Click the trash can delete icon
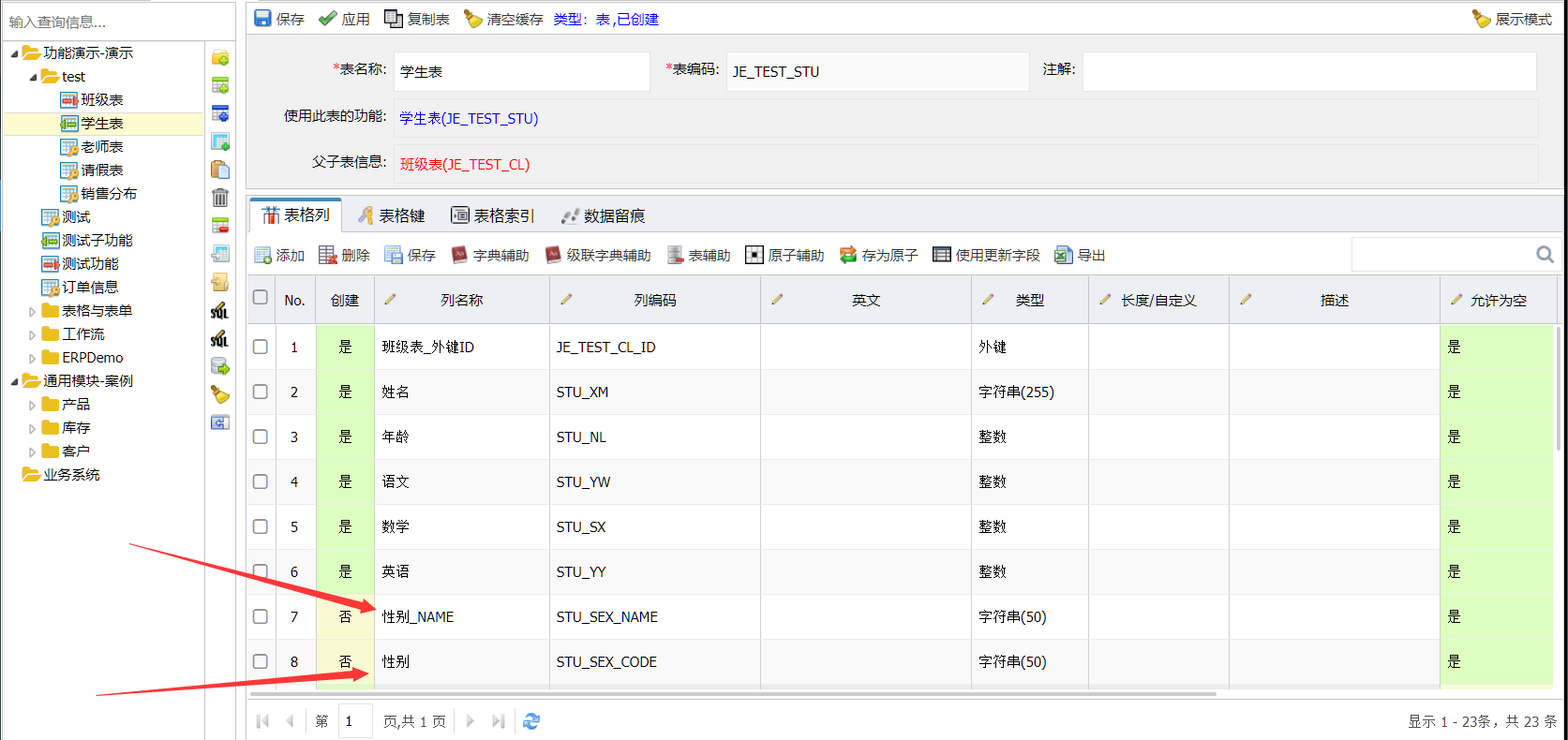This screenshot has width=1568, height=740. 220,198
